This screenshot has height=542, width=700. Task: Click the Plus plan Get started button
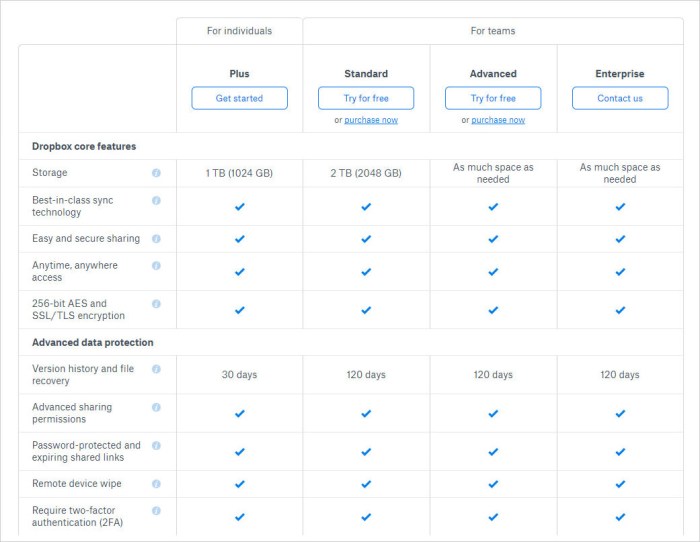coord(239,98)
